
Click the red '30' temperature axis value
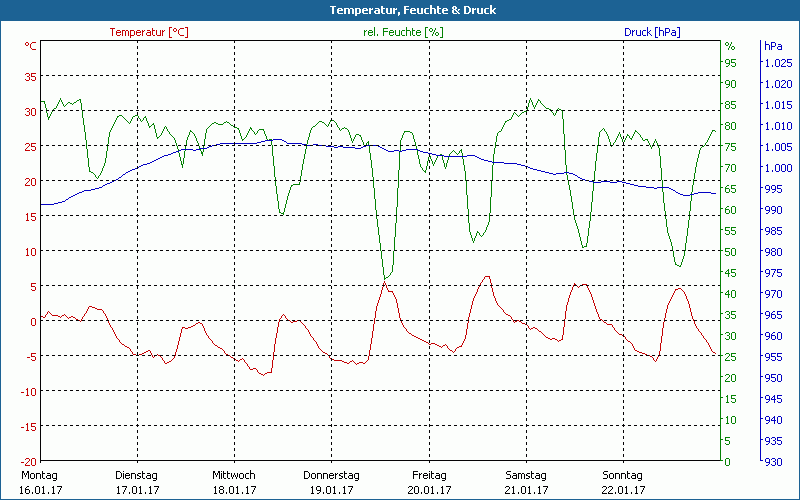pos(30,112)
